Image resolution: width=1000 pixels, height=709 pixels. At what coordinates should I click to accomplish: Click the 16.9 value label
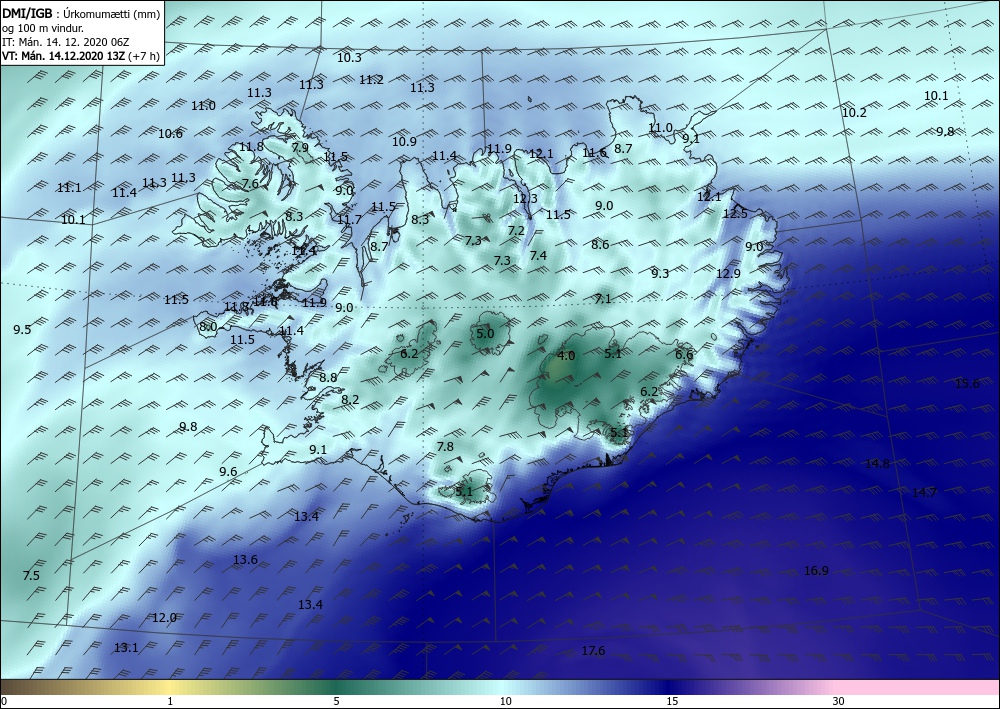point(816,571)
